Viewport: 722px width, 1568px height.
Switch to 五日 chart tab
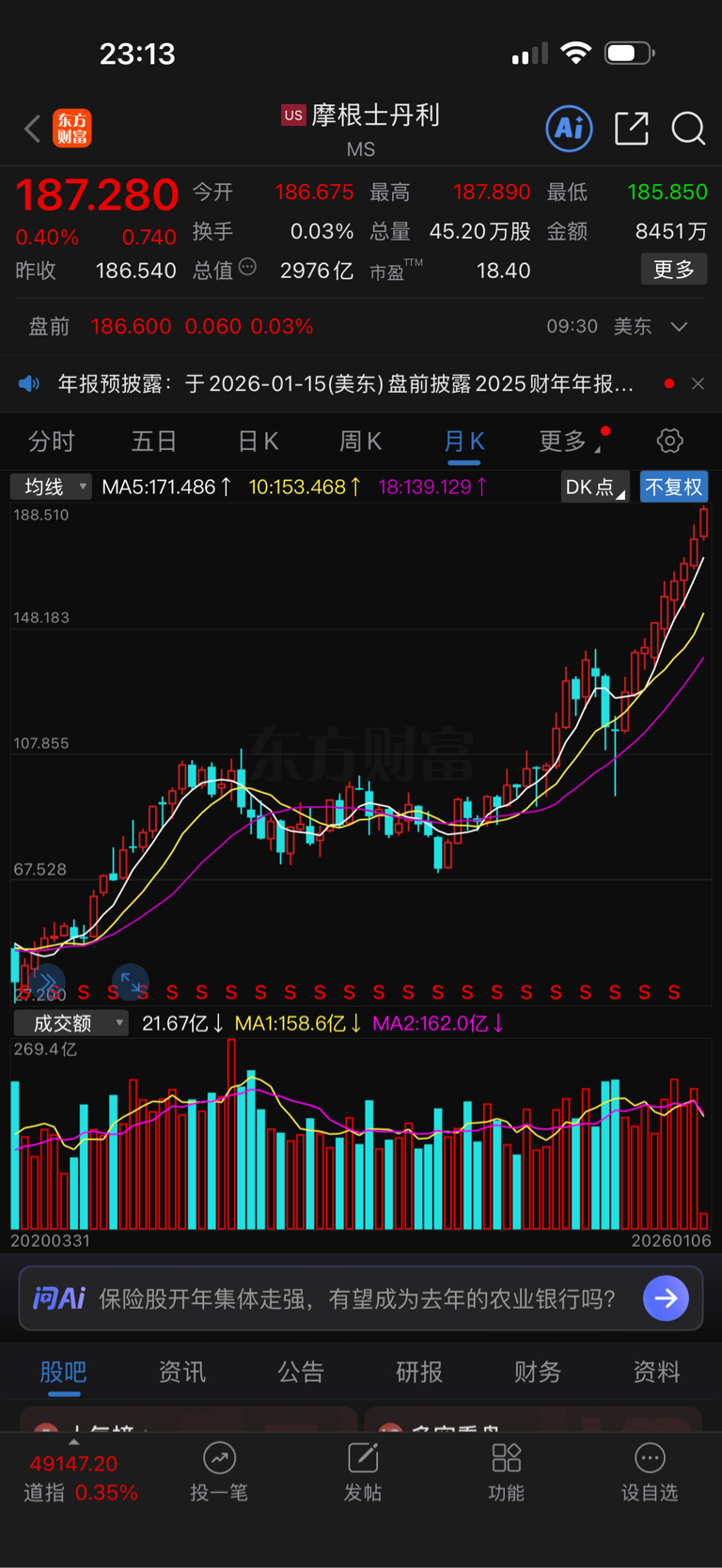point(154,441)
